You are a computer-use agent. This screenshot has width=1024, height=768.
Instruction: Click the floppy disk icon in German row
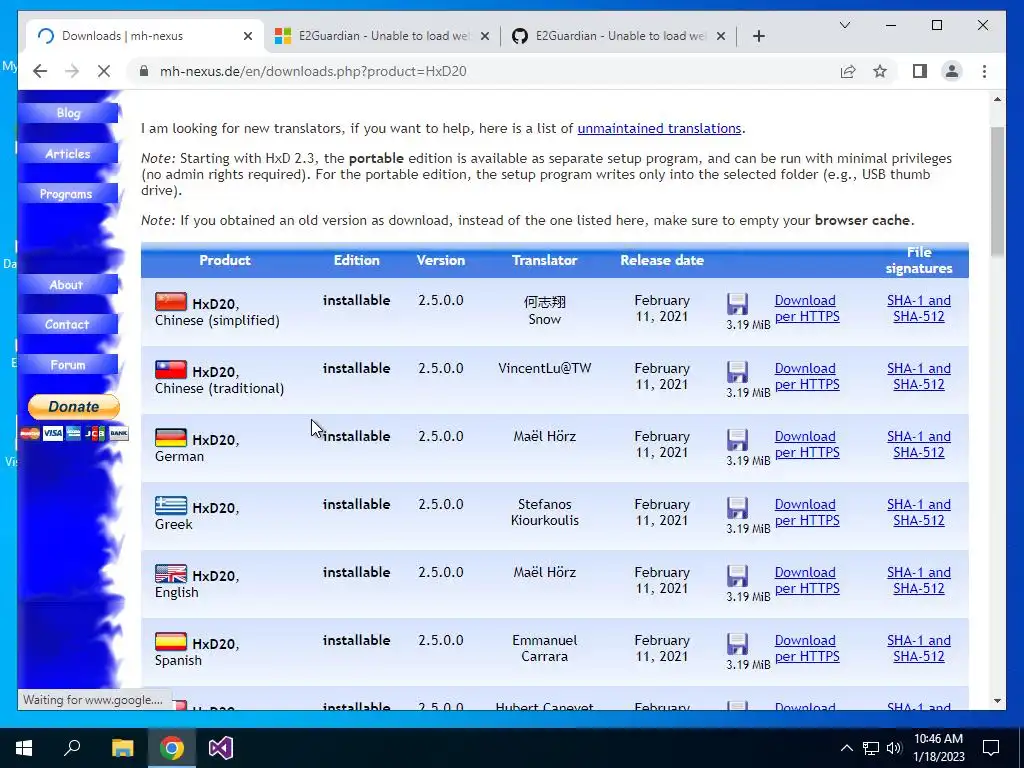tap(737, 440)
